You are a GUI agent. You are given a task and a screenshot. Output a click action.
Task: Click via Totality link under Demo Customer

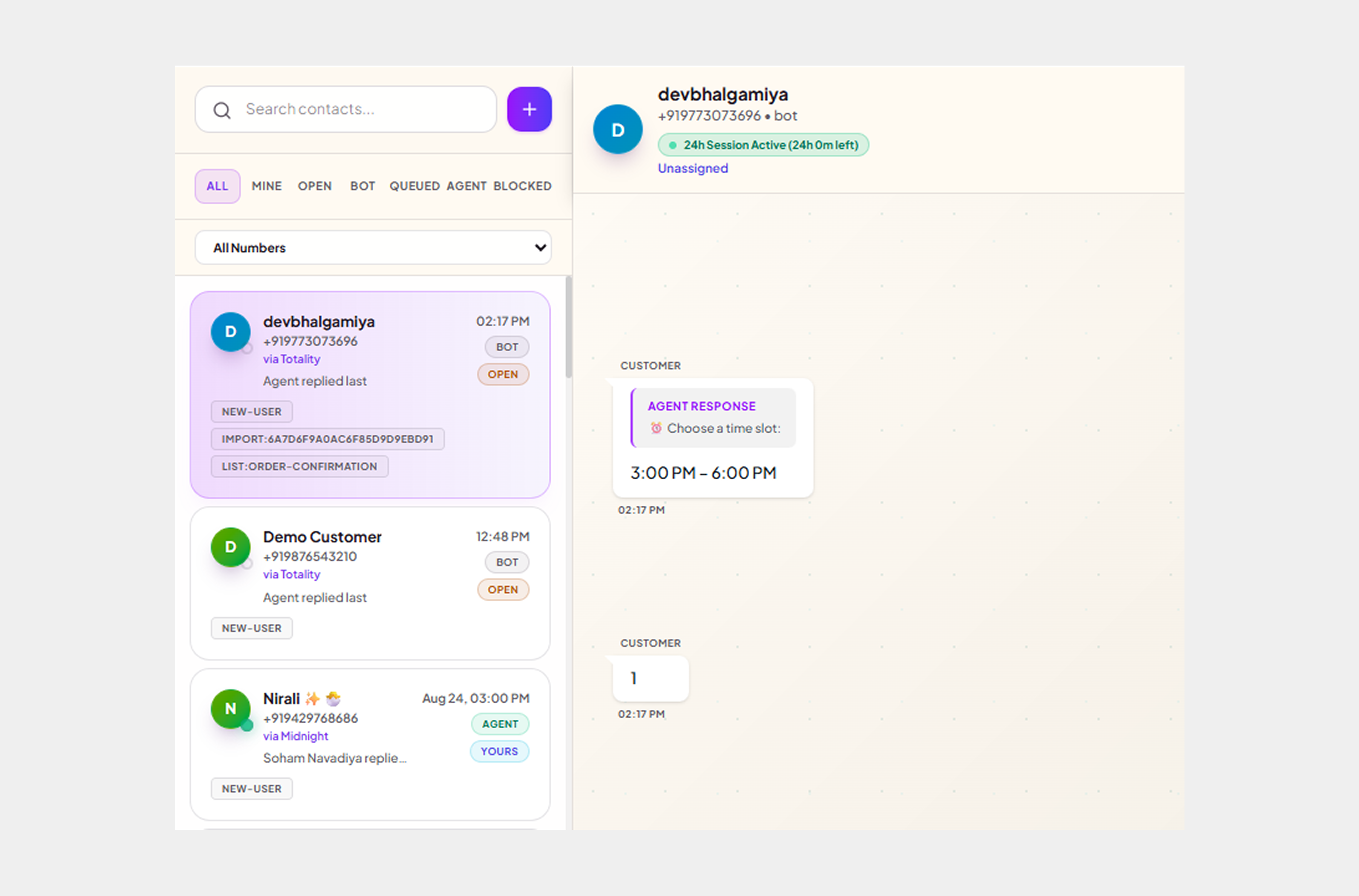click(x=292, y=574)
